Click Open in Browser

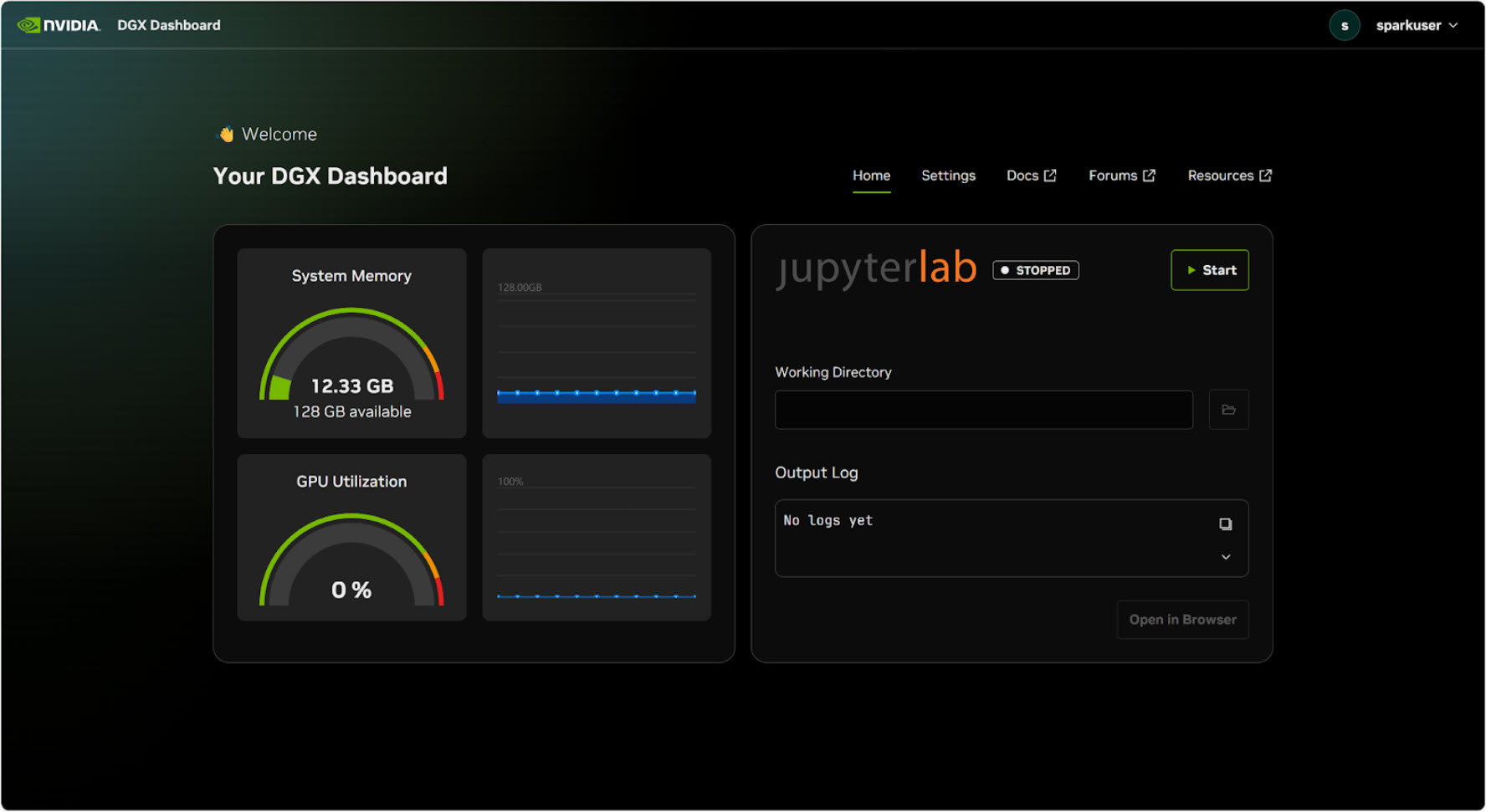click(x=1182, y=620)
